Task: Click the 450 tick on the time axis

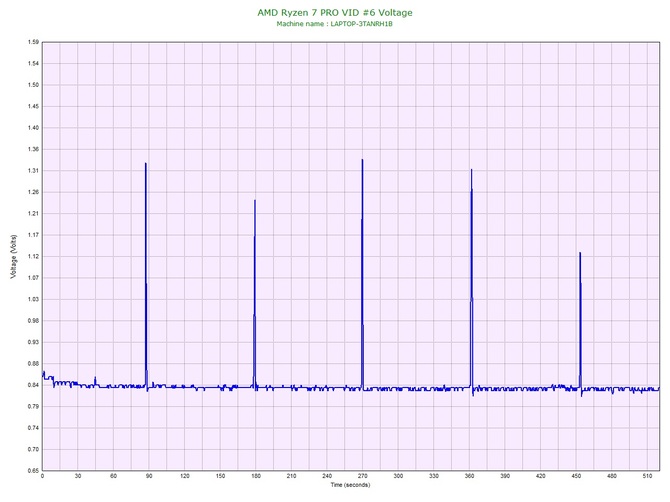Action: pyautogui.click(x=576, y=476)
